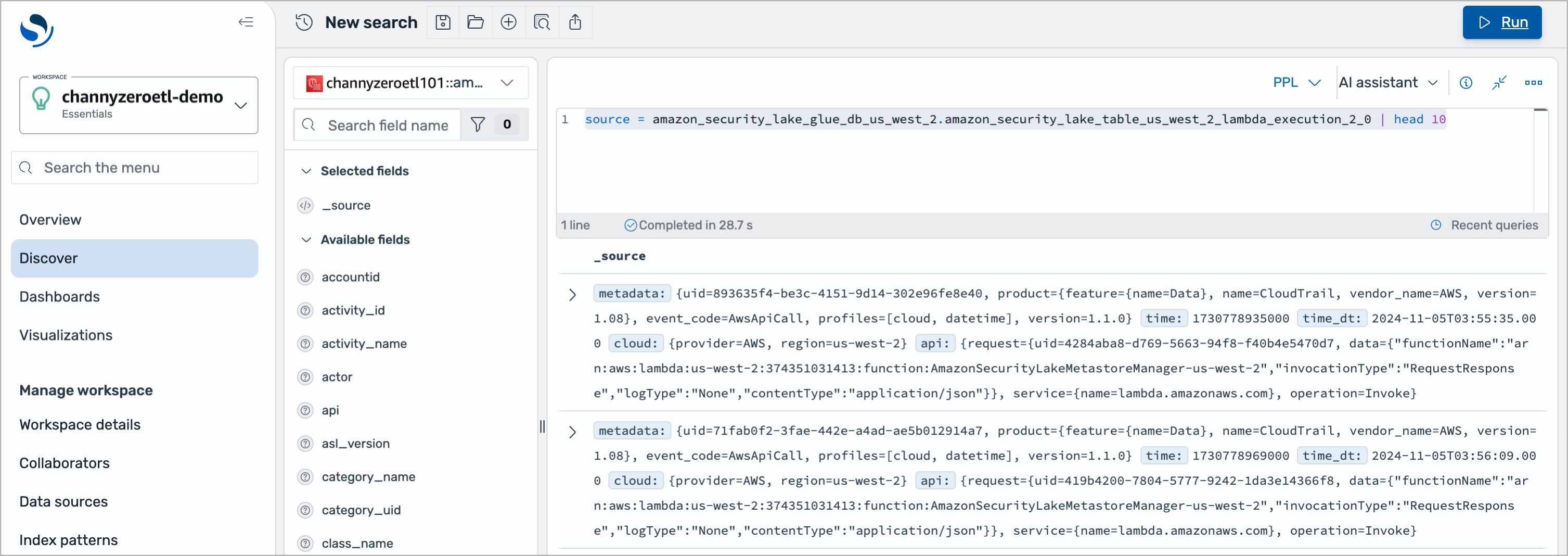This screenshot has height=556, width=1568.
Task: Collapse the Available fields section
Action: (x=306, y=241)
